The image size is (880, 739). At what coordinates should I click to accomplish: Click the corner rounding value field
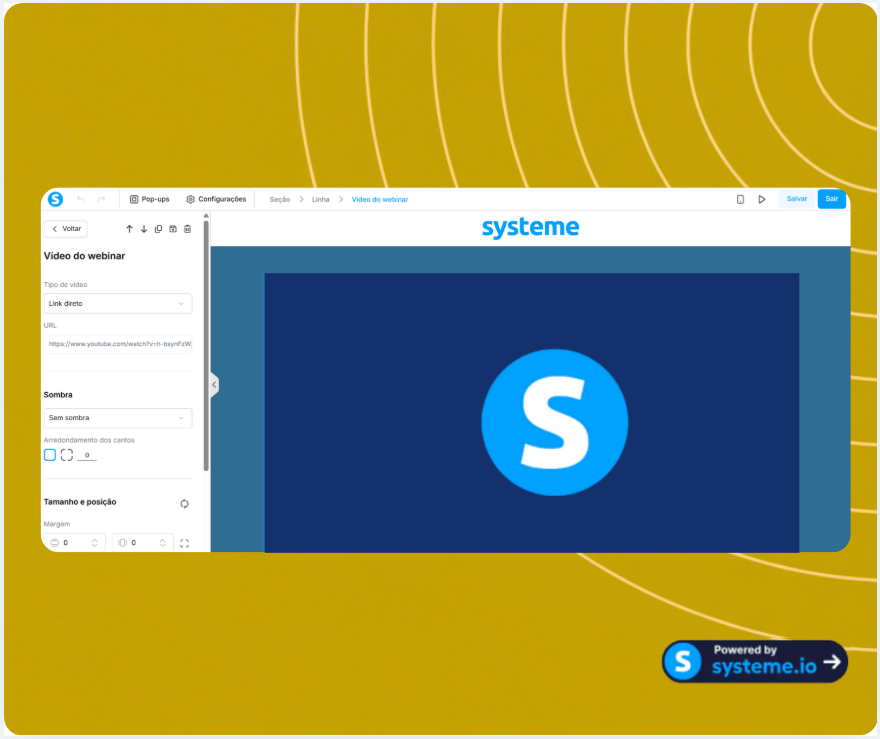tap(87, 455)
